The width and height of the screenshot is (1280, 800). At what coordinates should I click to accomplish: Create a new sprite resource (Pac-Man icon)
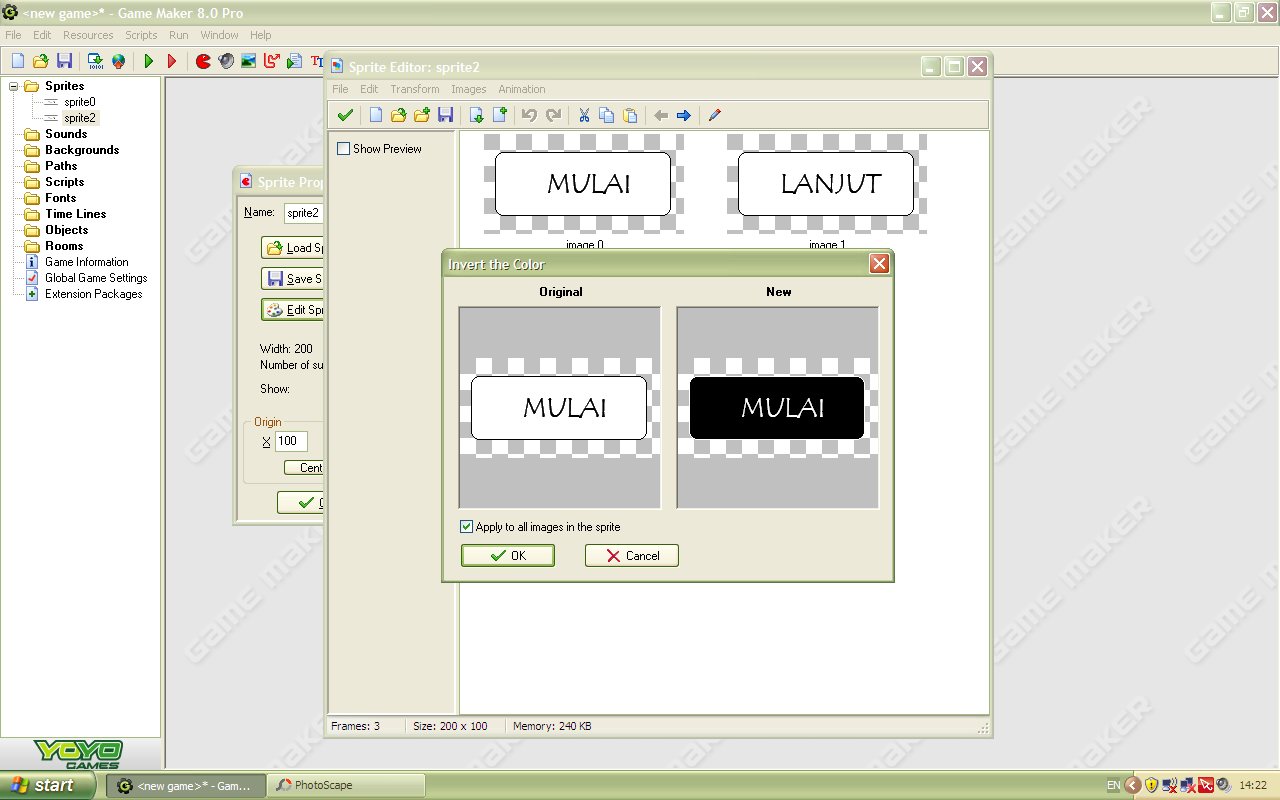[204, 60]
